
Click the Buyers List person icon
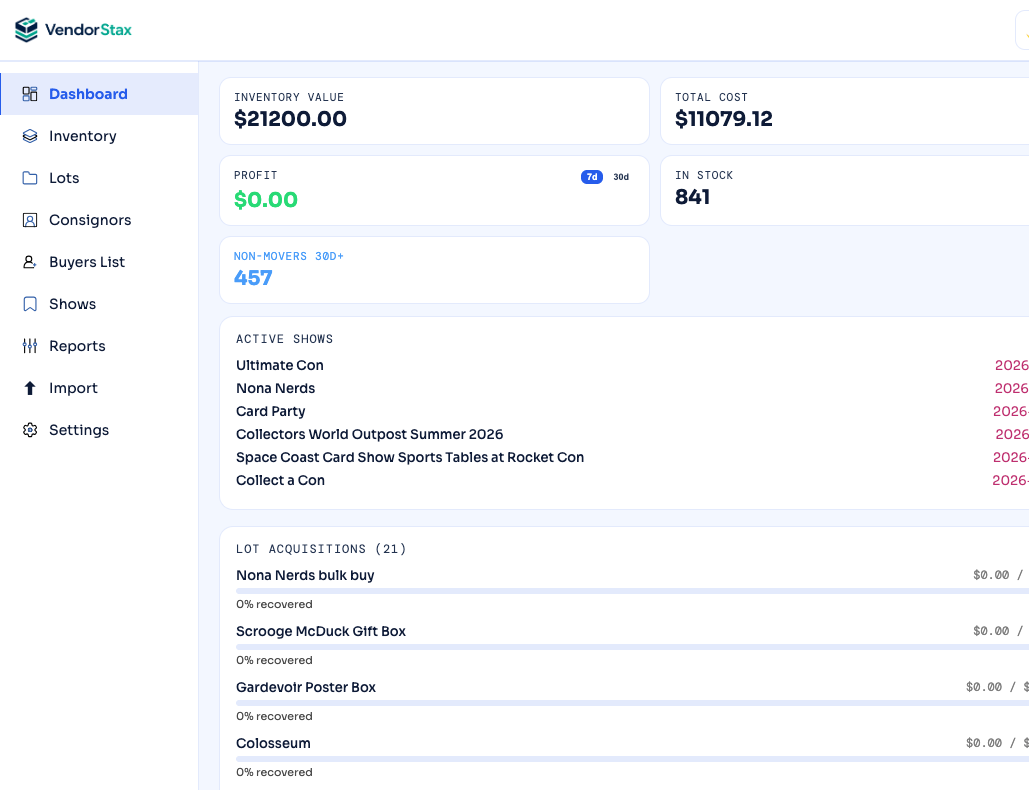tap(30, 262)
